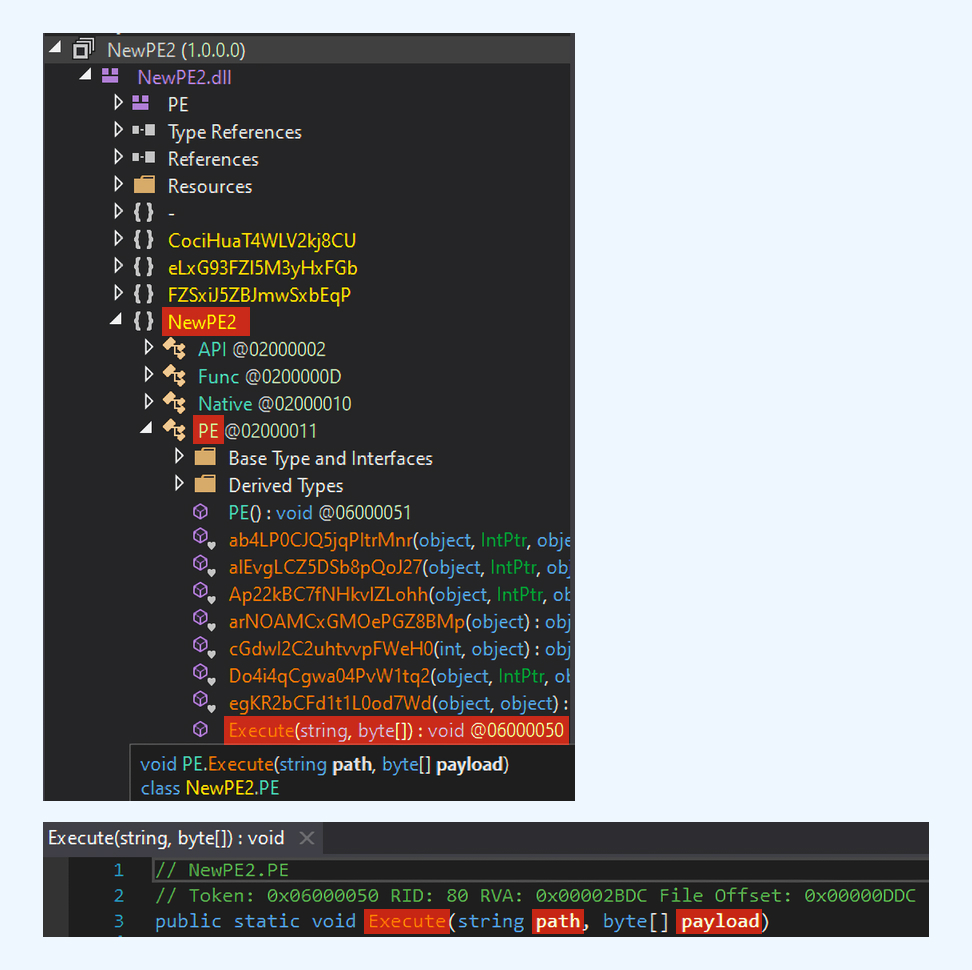Screen dimensions: 972x970
Task: Close the Execute(string, byte[]) tab
Action: click(307, 839)
